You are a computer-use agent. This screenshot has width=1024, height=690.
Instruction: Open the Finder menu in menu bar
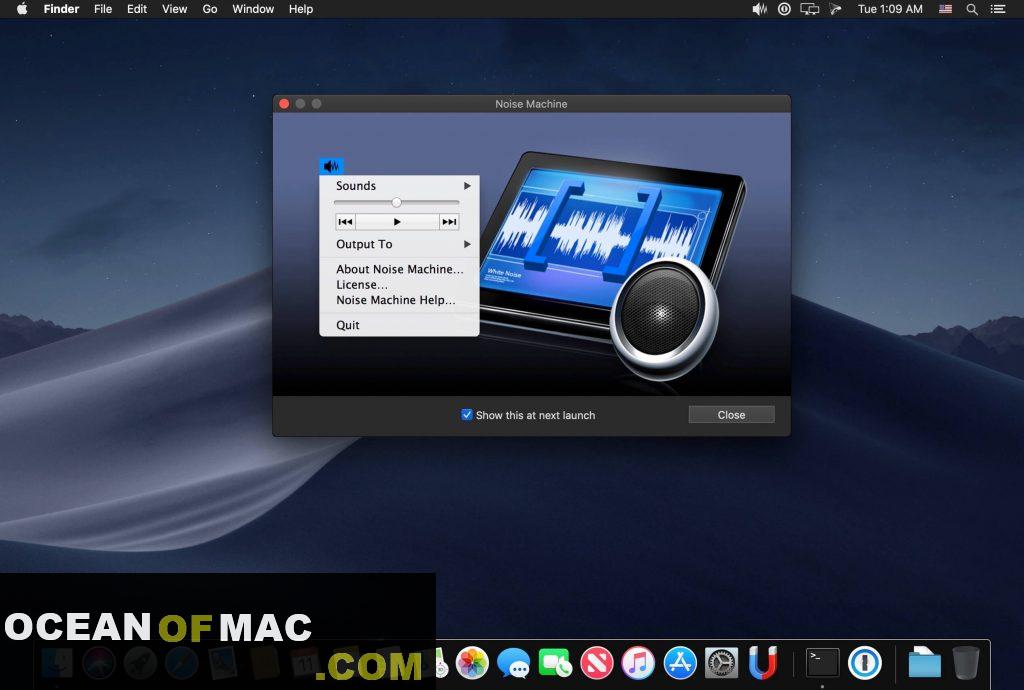click(x=61, y=9)
